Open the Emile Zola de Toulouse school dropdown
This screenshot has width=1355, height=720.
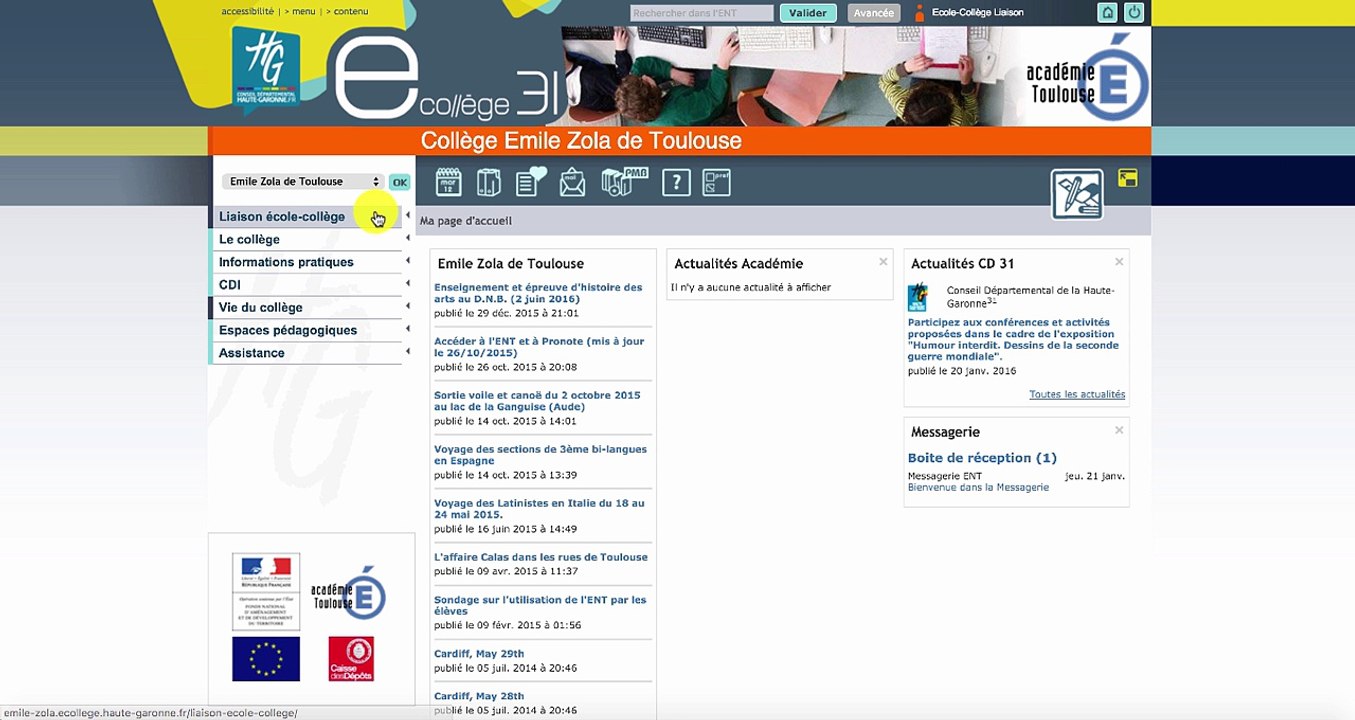303,181
